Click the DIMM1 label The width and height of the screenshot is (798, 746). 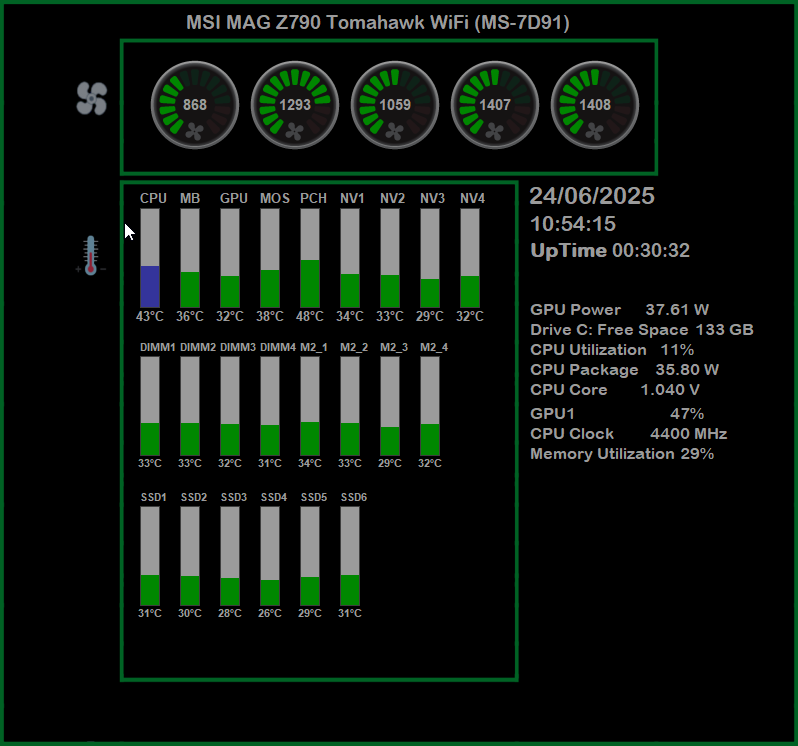[x=158, y=347]
